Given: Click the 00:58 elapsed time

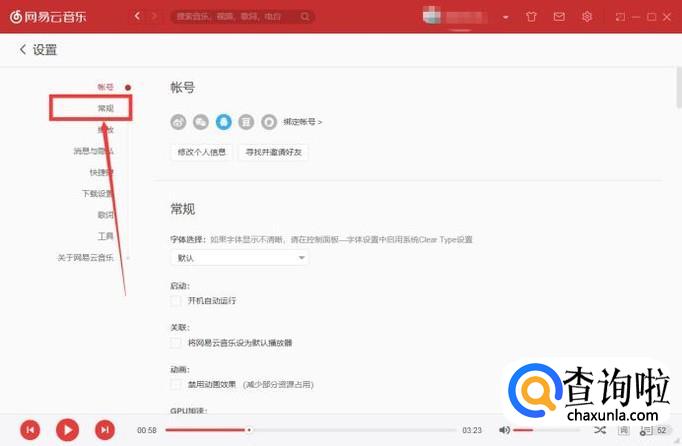Looking at the screenshot, I should click(x=147, y=430).
